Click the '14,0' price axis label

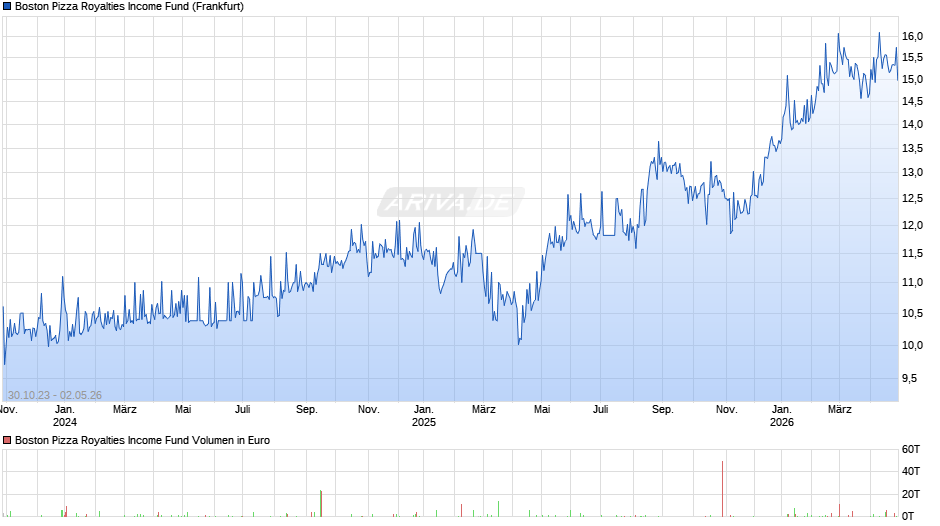[x=912, y=125]
